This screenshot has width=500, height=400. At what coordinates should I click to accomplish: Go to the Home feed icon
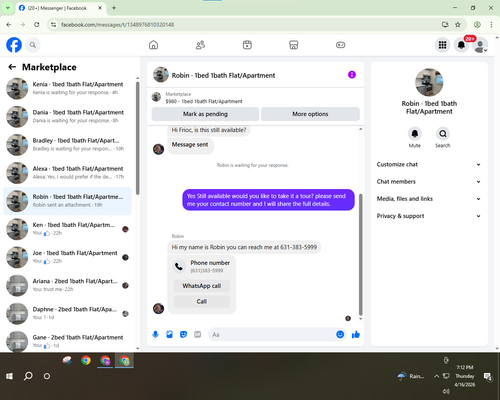coord(153,45)
